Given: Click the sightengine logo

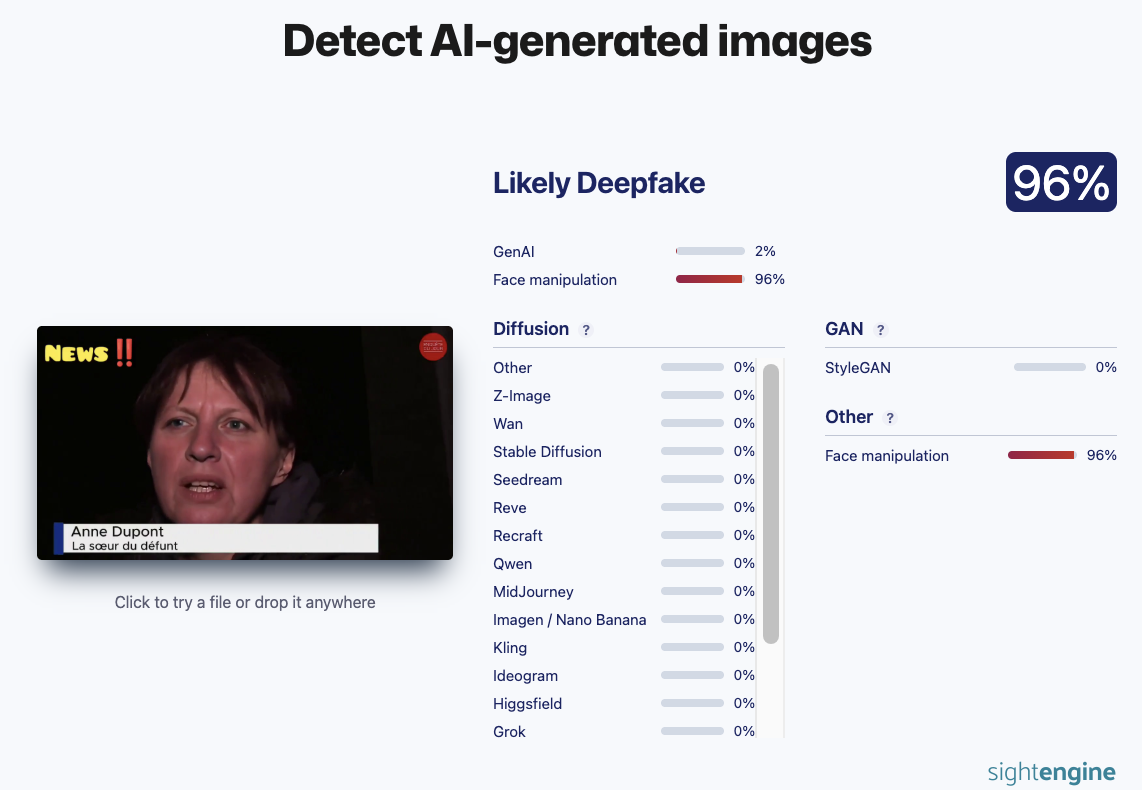Looking at the screenshot, I should pos(1051,772).
